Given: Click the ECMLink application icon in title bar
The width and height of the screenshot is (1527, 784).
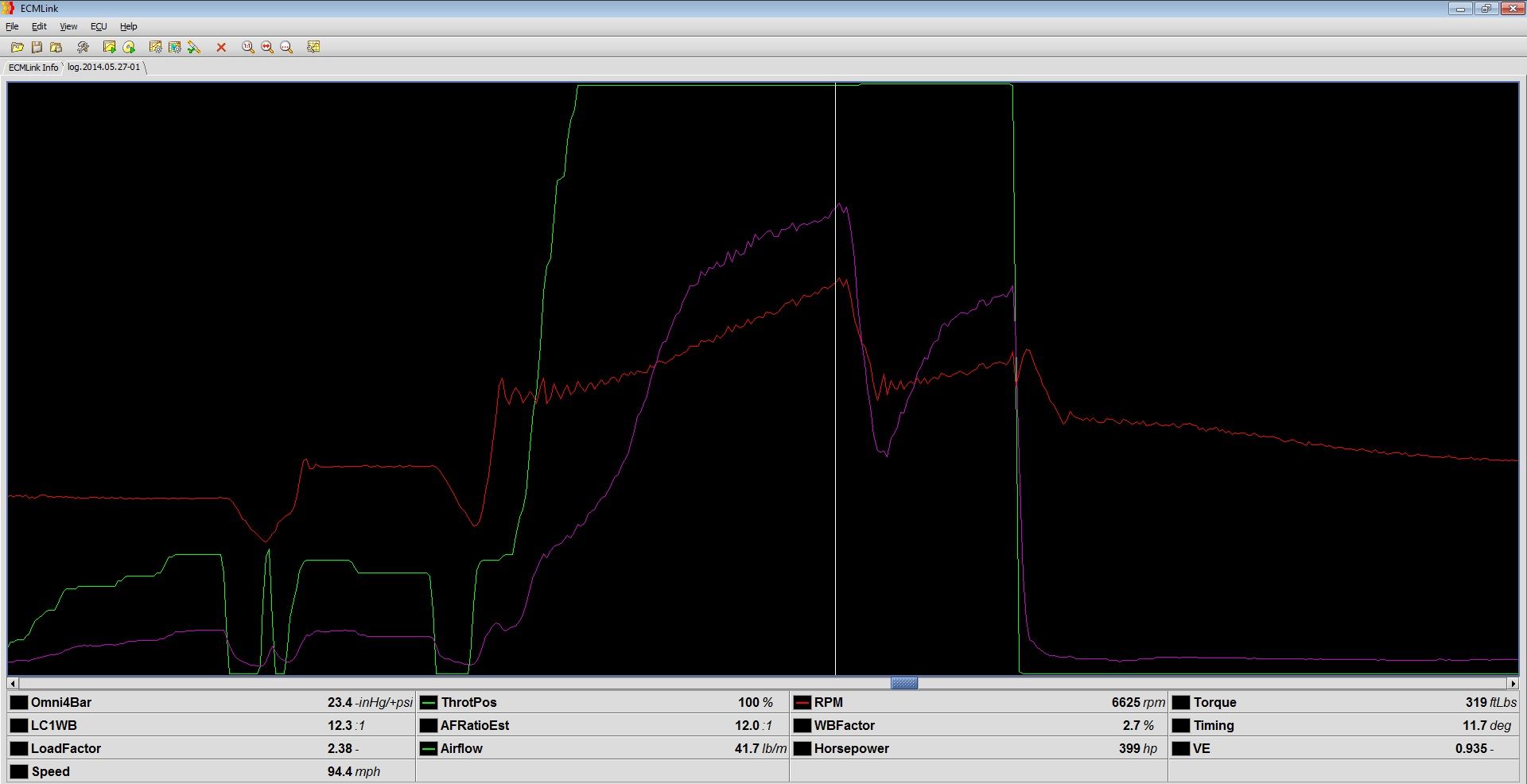Looking at the screenshot, I should coord(9,8).
